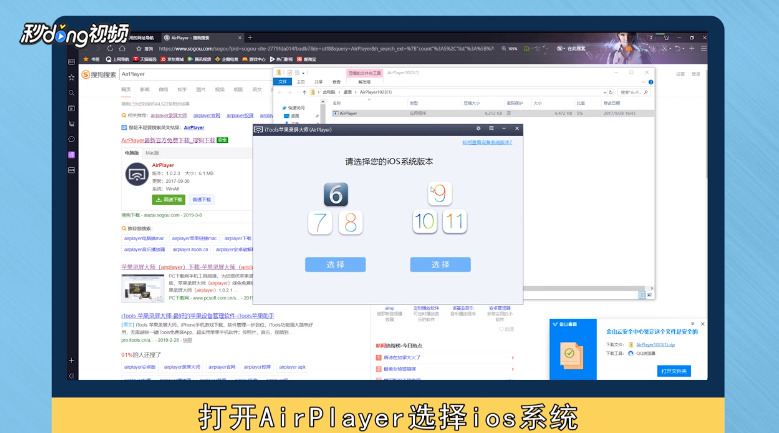The height and width of the screenshot is (433, 779).
Task: Select the AirPlayer file row in Explorer
Action: (x=492, y=113)
